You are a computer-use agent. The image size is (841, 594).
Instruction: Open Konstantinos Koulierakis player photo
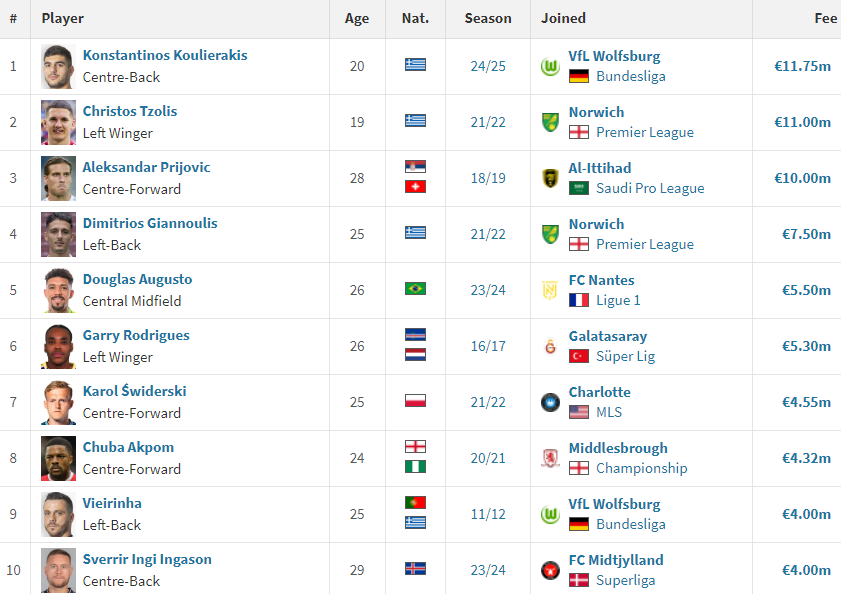(59, 66)
